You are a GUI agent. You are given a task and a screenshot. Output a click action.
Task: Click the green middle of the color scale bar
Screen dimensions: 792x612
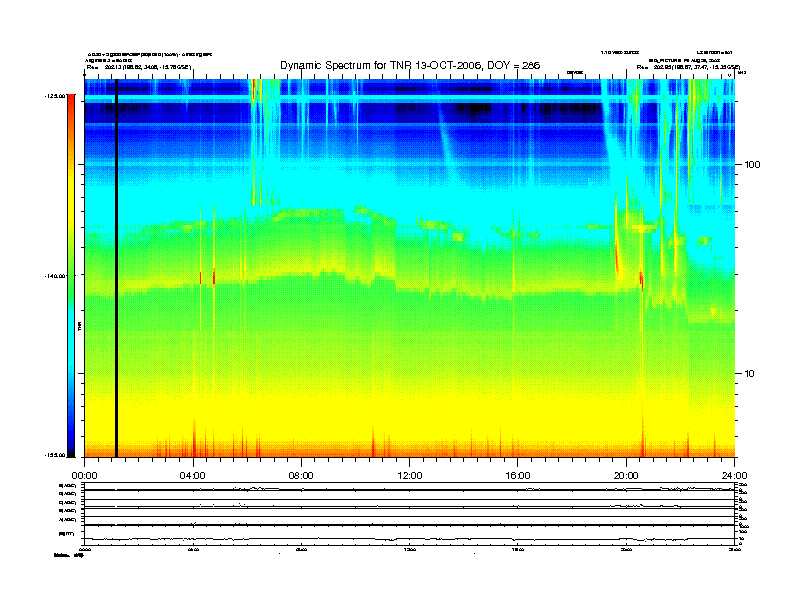pos(71,275)
